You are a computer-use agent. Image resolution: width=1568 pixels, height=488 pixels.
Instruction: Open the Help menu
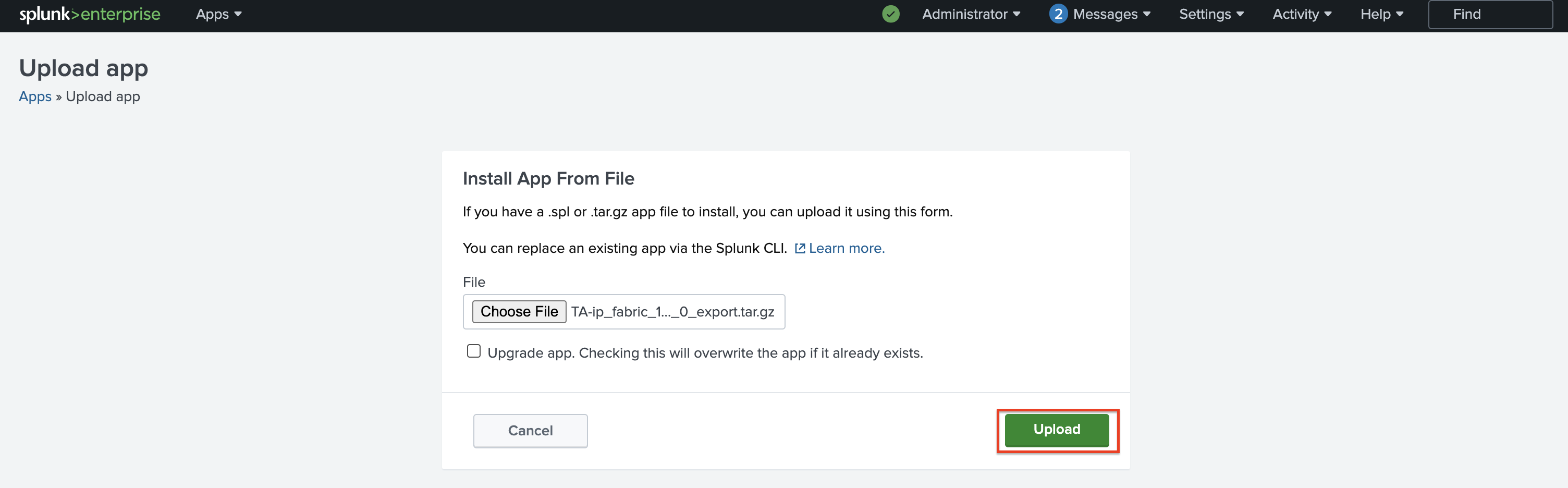click(1381, 14)
